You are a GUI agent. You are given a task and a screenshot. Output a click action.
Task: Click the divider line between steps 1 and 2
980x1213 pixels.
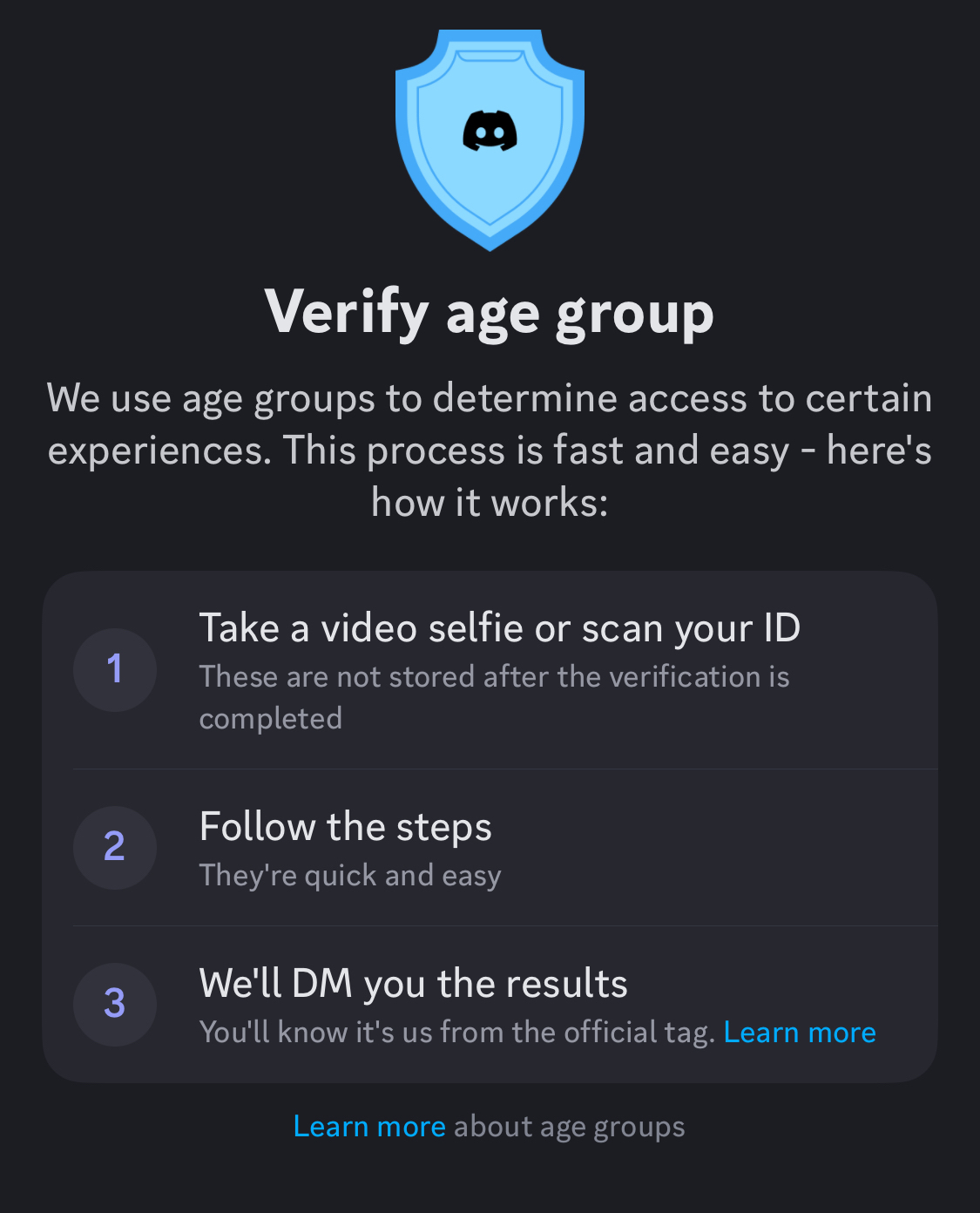(x=505, y=769)
